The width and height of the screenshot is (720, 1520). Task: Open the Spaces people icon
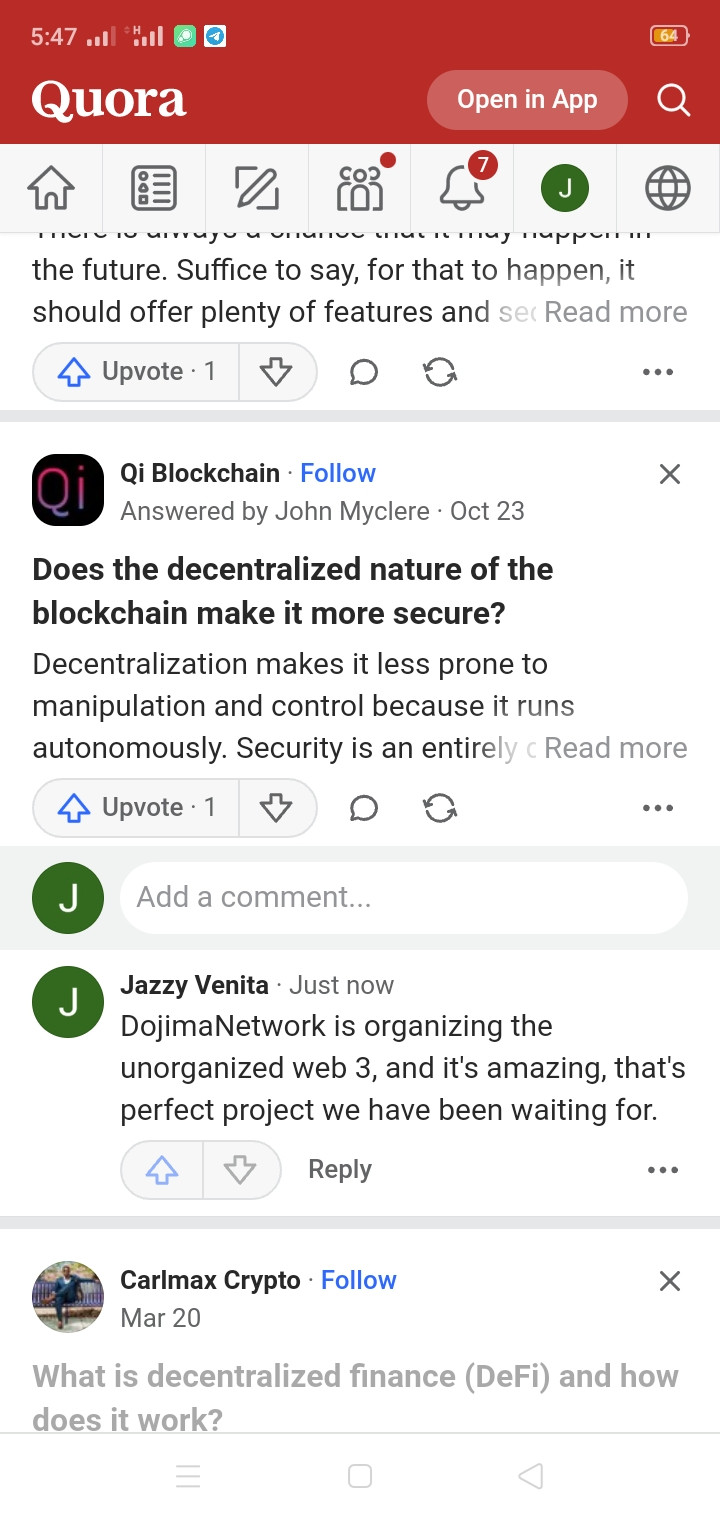(x=360, y=188)
